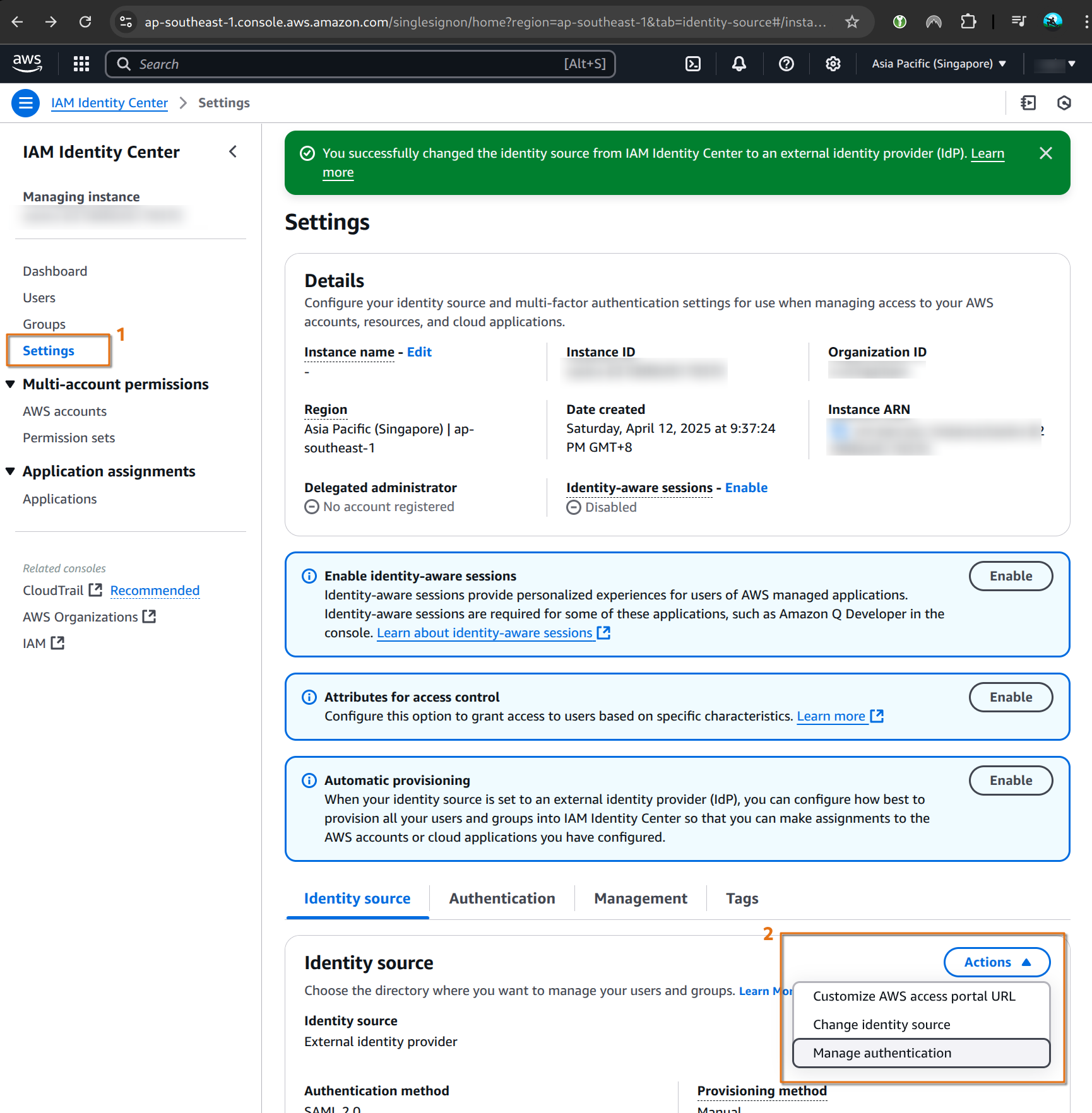1092x1113 pixels.
Task: Open Learn more link for access control attributes
Action: tap(840, 716)
